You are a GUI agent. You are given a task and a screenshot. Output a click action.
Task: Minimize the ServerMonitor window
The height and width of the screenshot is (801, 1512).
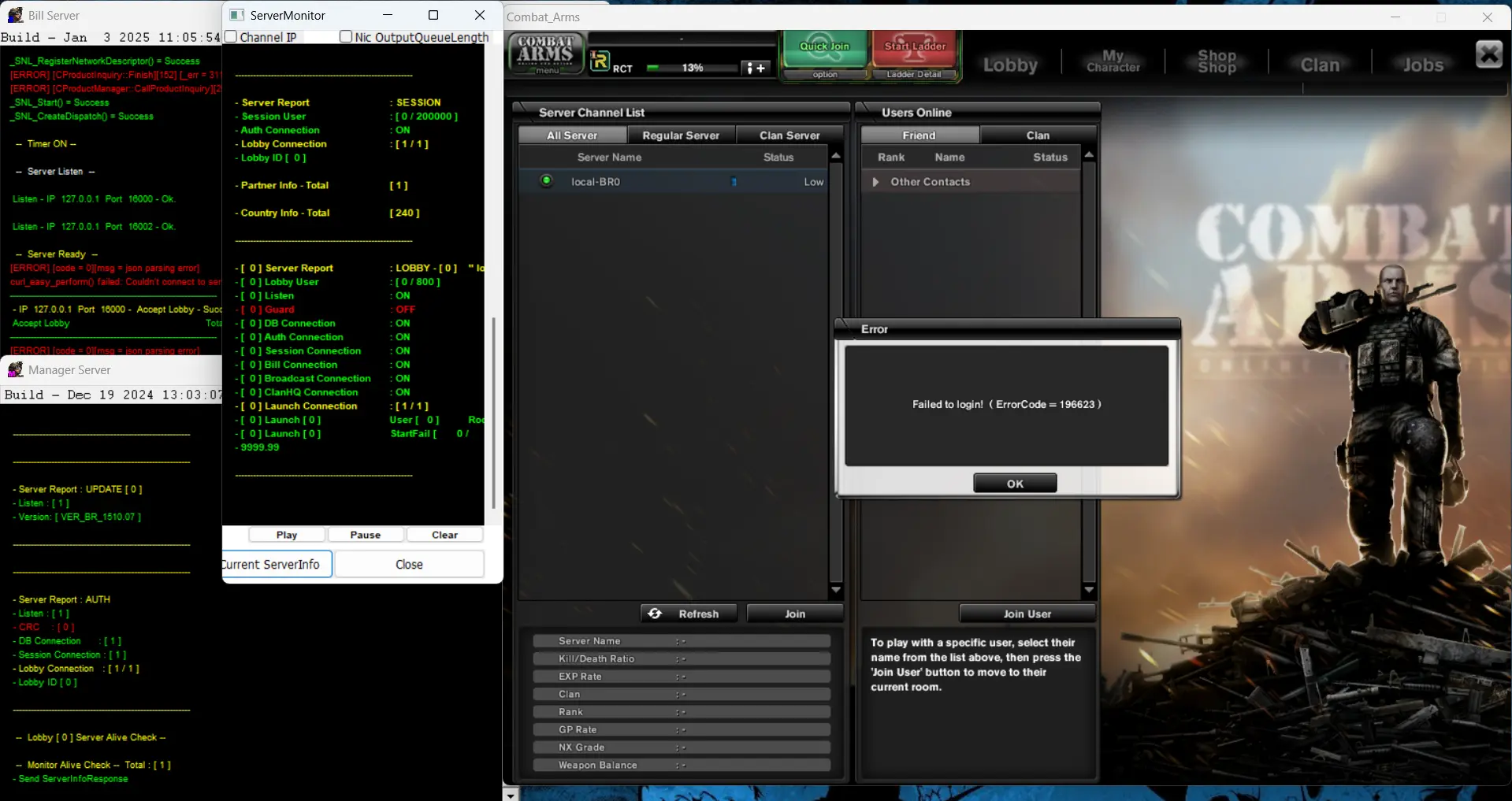click(x=388, y=15)
